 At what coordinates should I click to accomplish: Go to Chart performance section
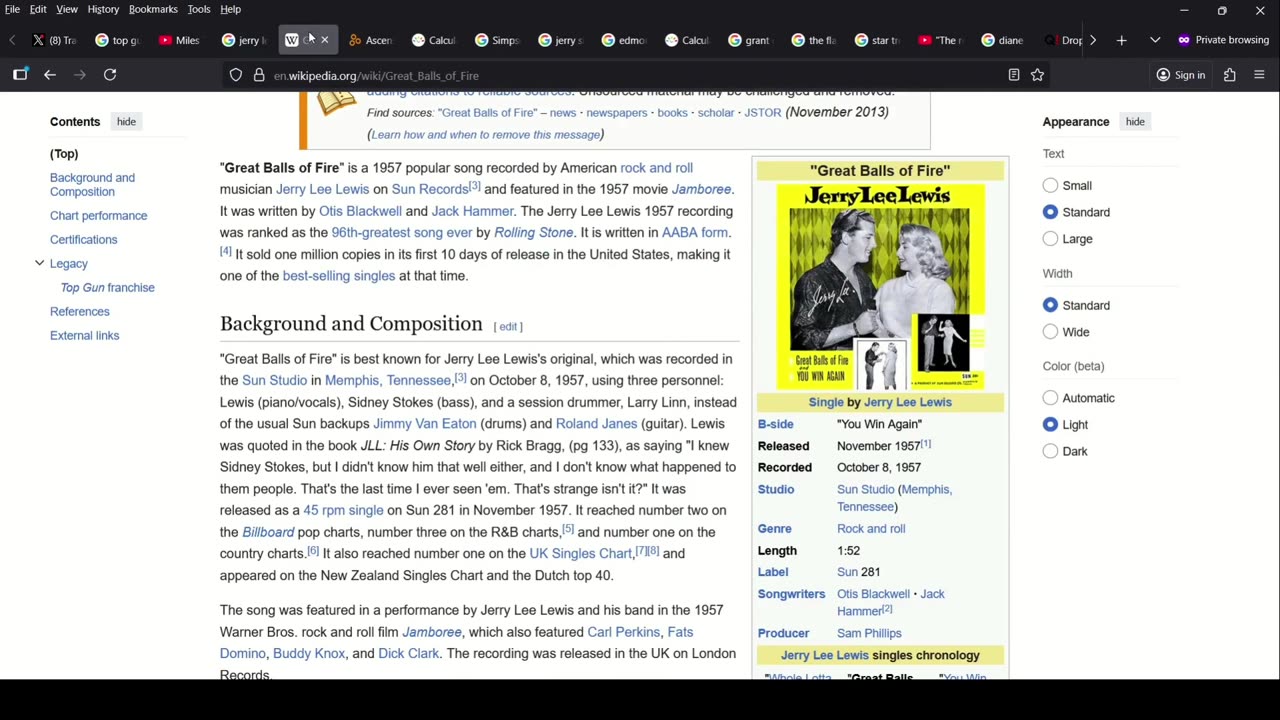[98, 216]
